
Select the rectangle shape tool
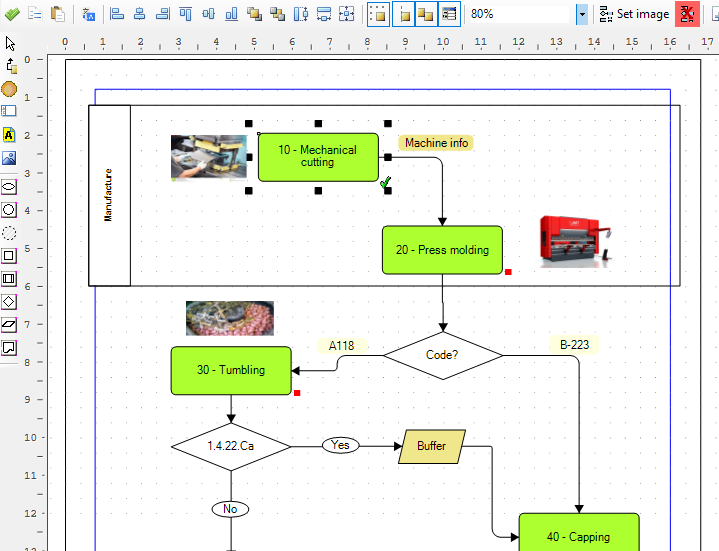pyautogui.click(x=9, y=256)
